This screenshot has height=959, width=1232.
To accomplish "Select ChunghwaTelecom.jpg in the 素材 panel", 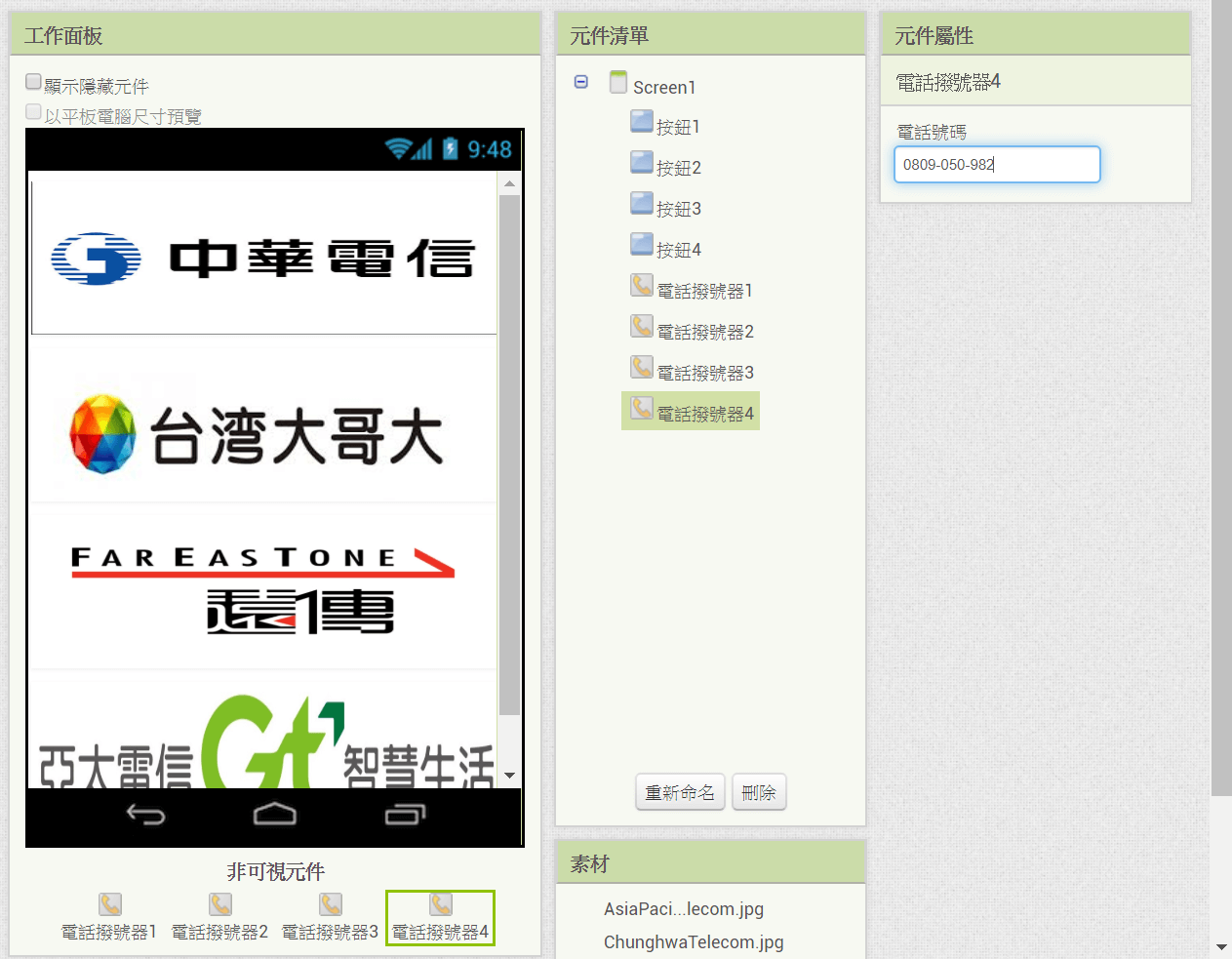I will [x=694, y=942].
